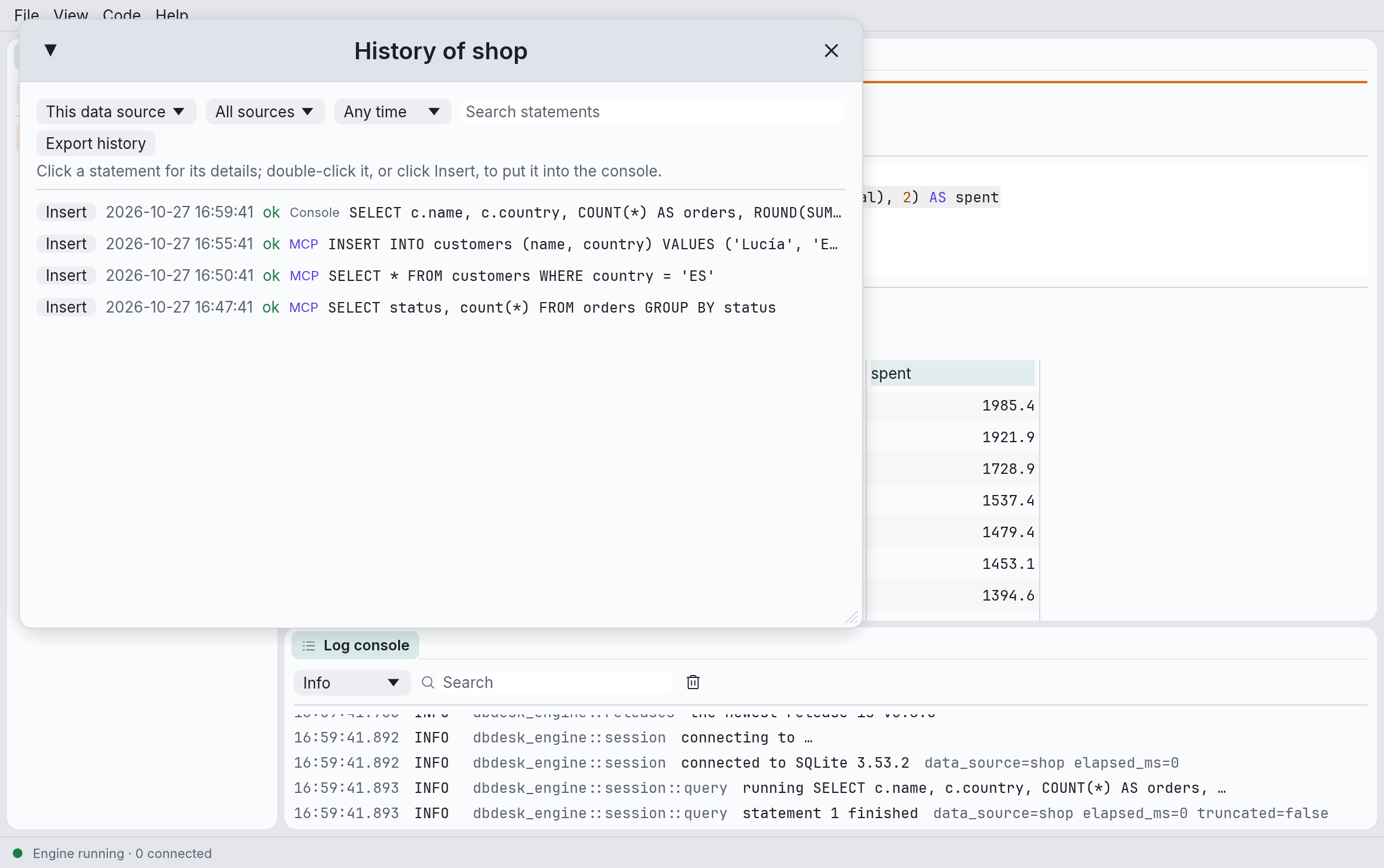Select the 1394.6 spent cell
The width and height of the screenshot is (1384, 868).
pyautogui.click(x=952, y=595)
